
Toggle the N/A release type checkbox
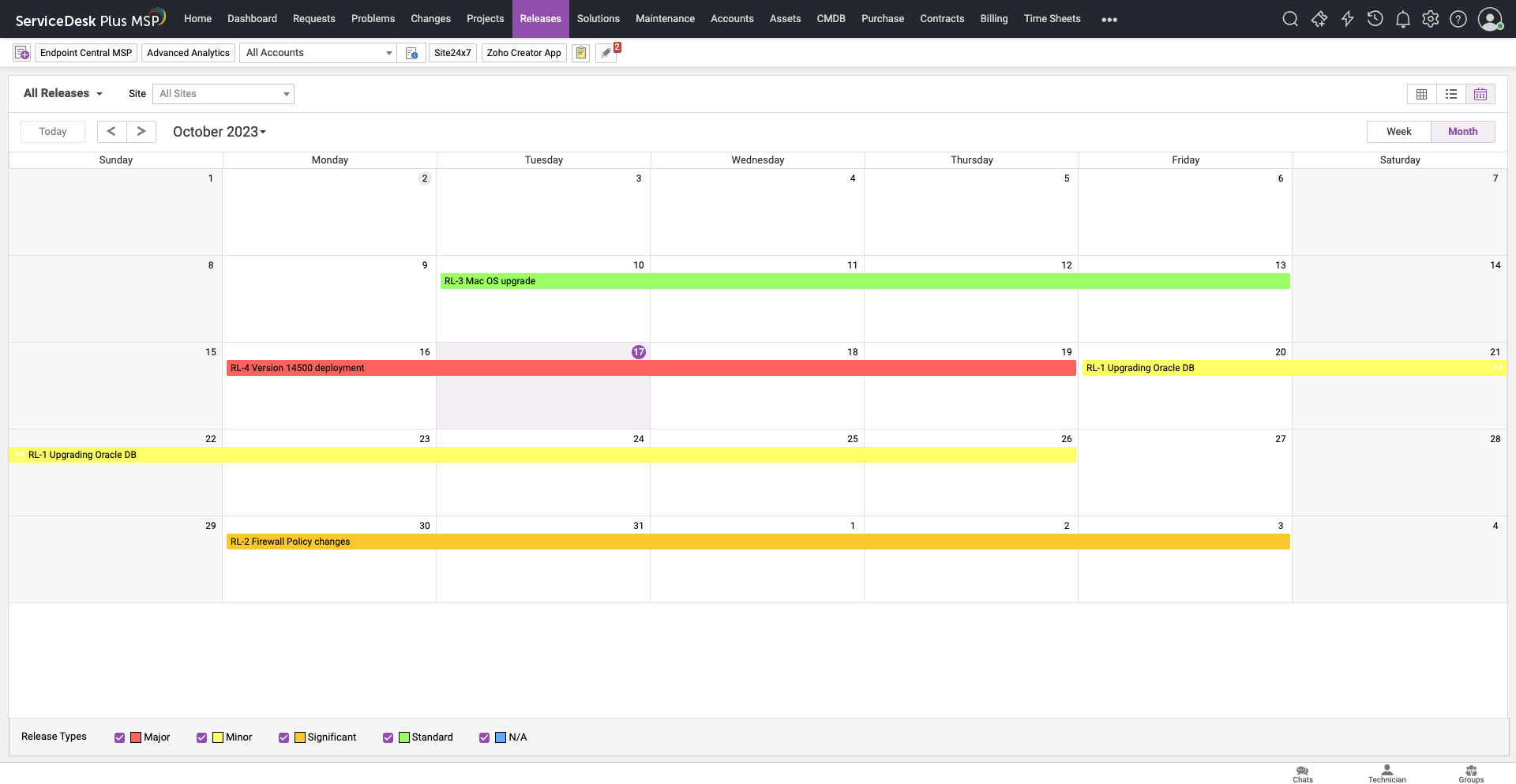tap(484, 737)
